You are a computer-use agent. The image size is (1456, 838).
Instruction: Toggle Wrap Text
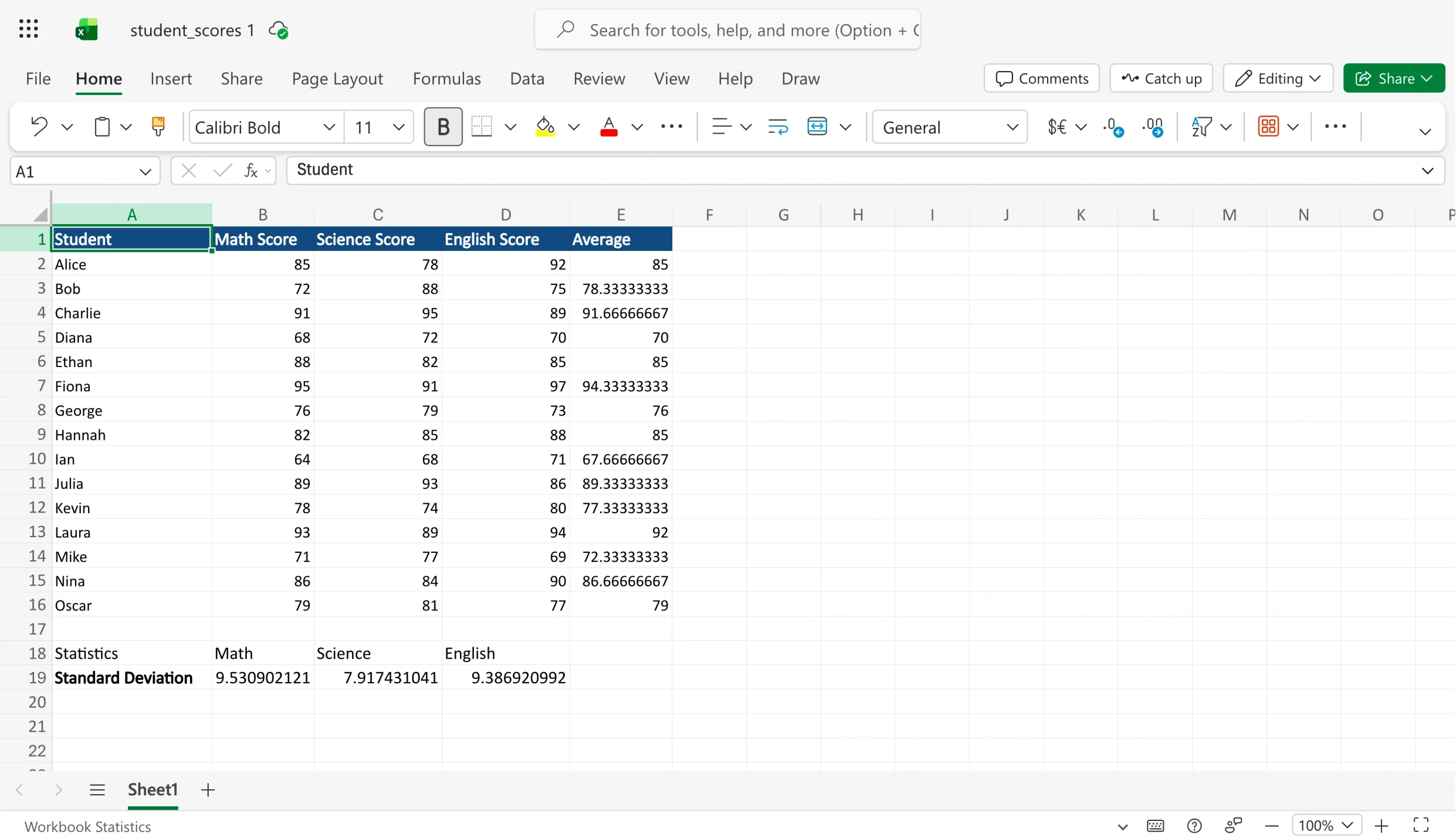click(777, 126)
